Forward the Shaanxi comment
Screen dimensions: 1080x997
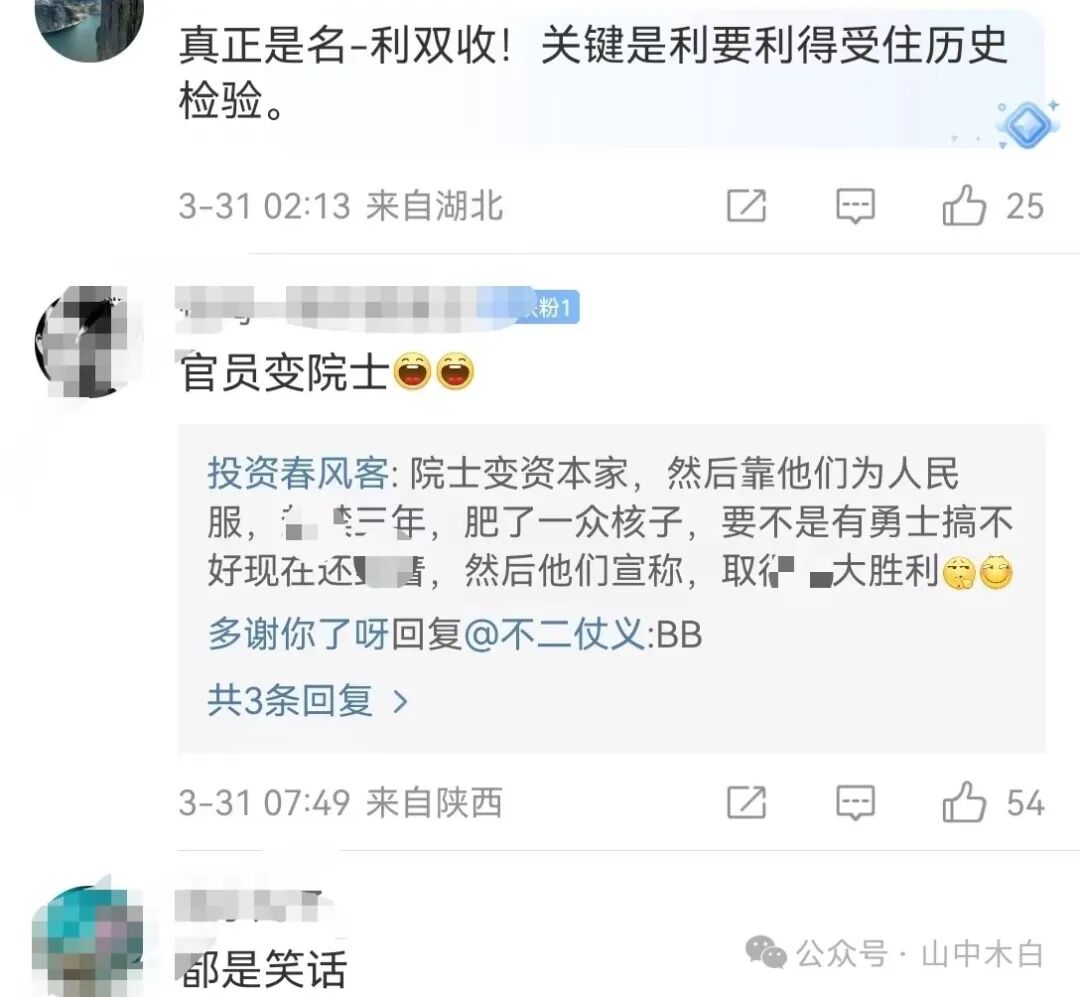(x=746, y=803)
